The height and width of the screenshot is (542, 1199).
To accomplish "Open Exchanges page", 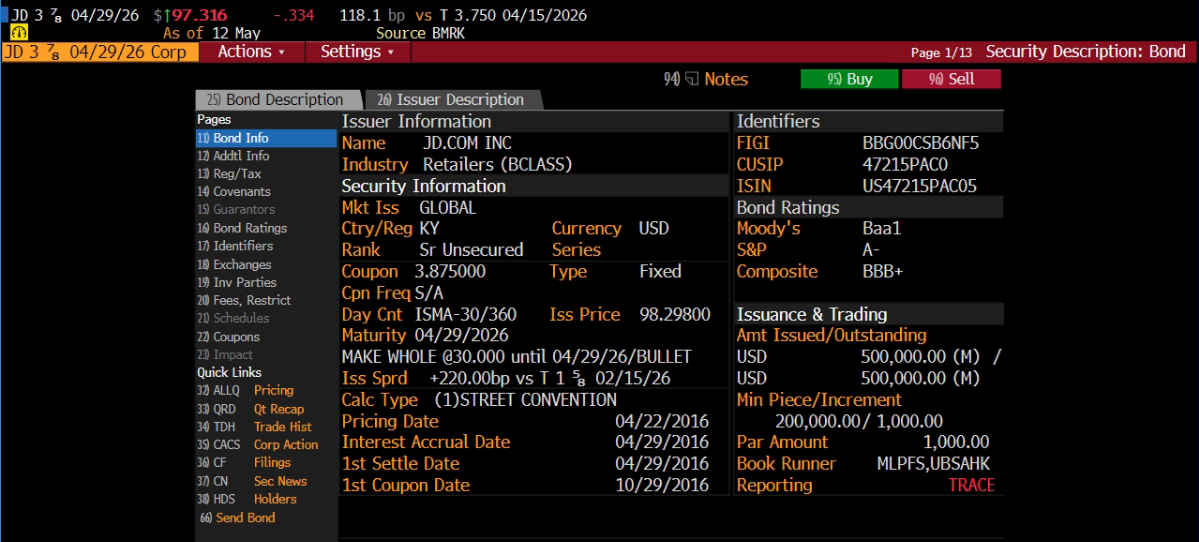I will click(234, 265).
